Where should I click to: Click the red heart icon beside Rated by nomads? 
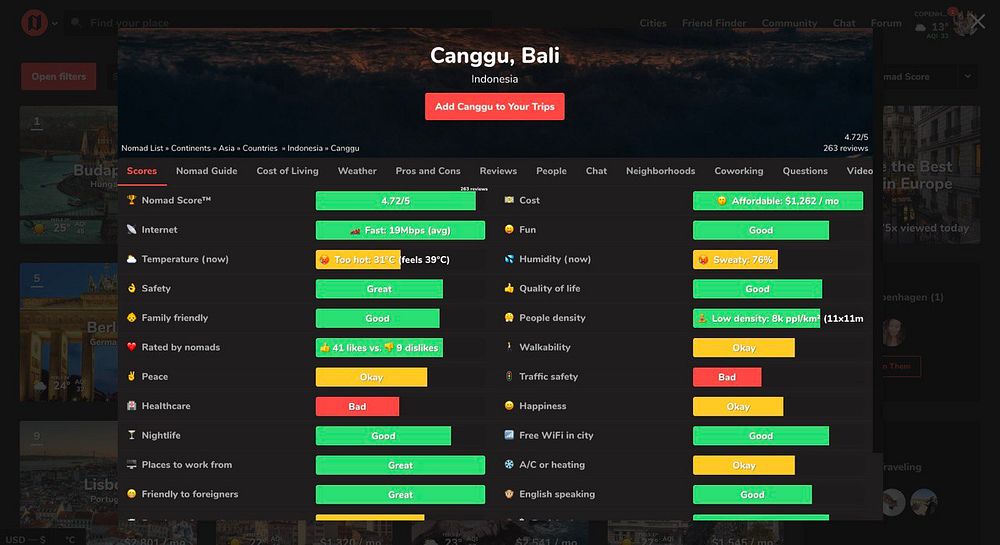[x=131, y=347]
